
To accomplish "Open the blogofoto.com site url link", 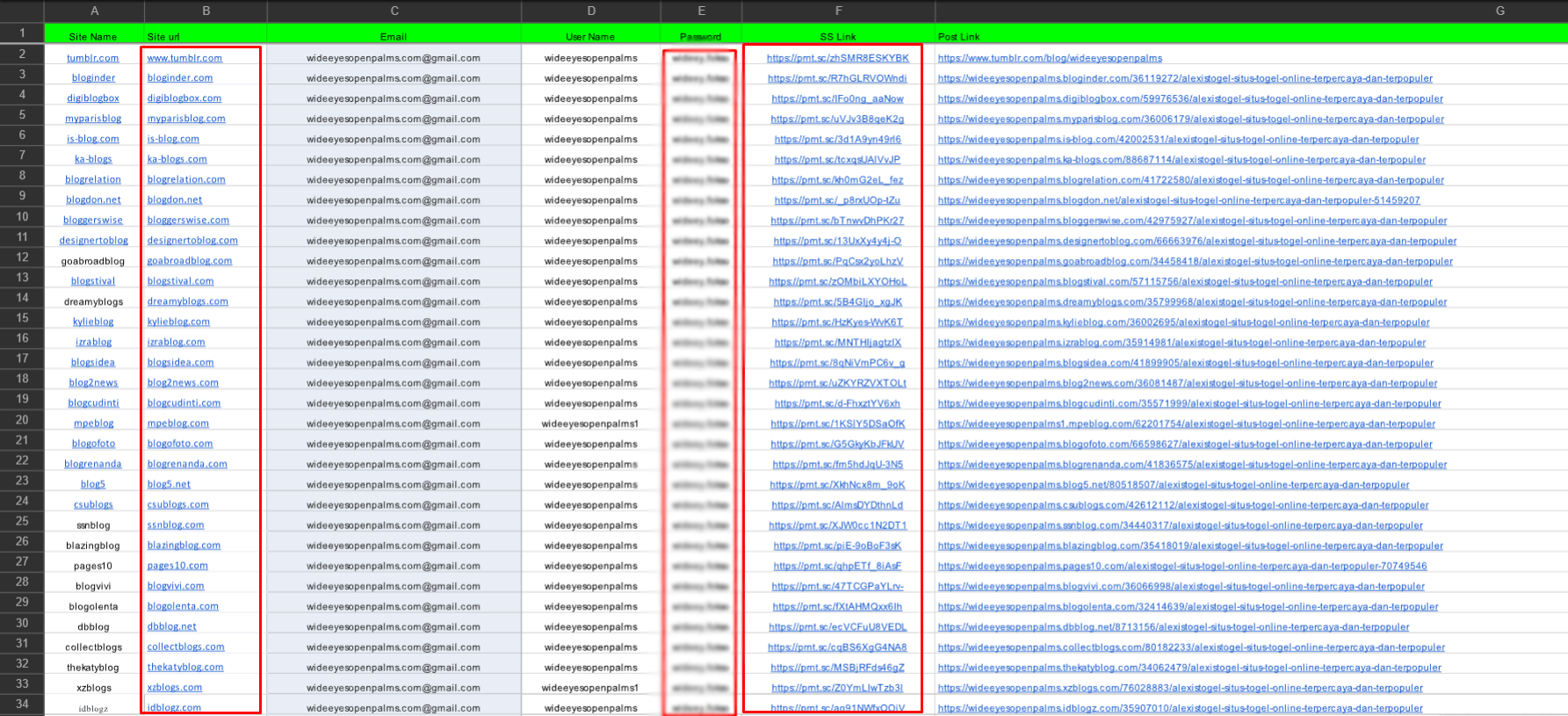I will click(180, 444).
